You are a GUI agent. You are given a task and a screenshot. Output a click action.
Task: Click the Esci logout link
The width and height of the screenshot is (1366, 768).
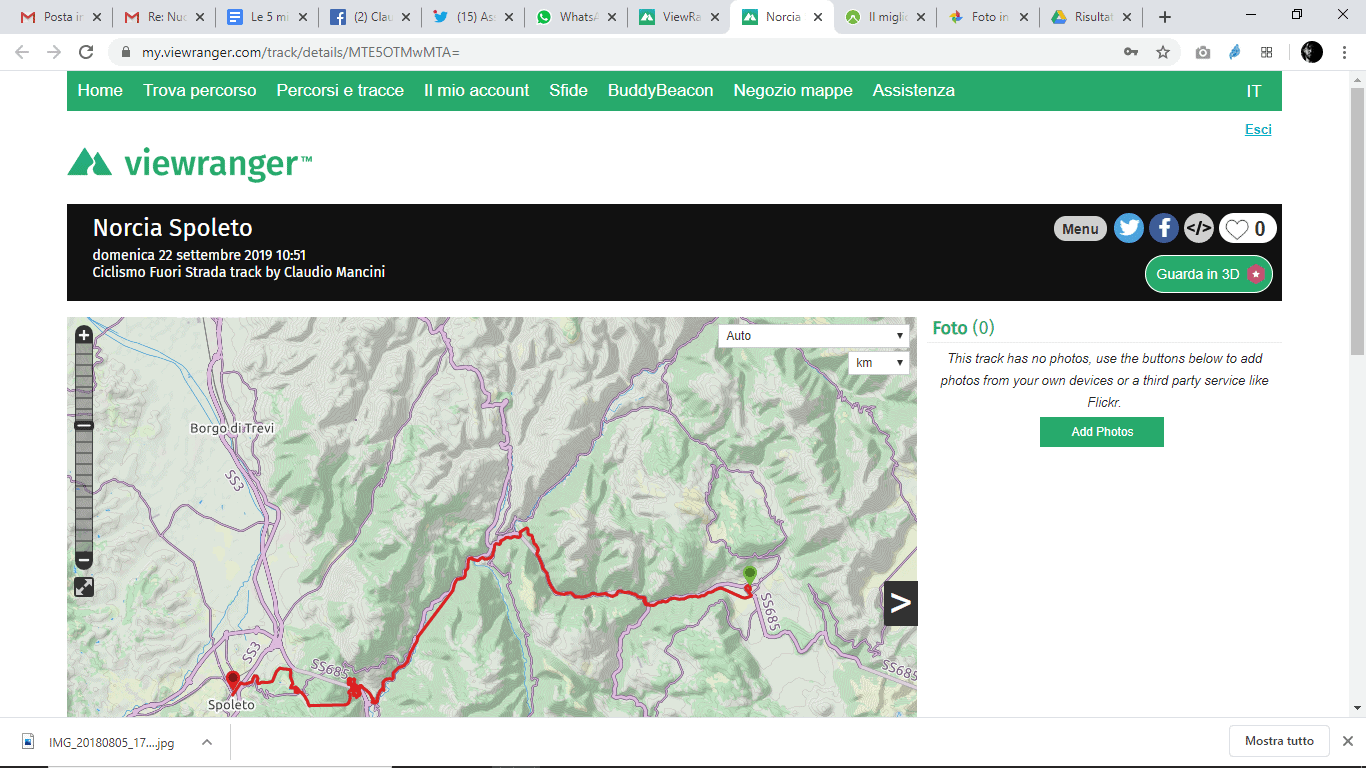(1258, 129)
